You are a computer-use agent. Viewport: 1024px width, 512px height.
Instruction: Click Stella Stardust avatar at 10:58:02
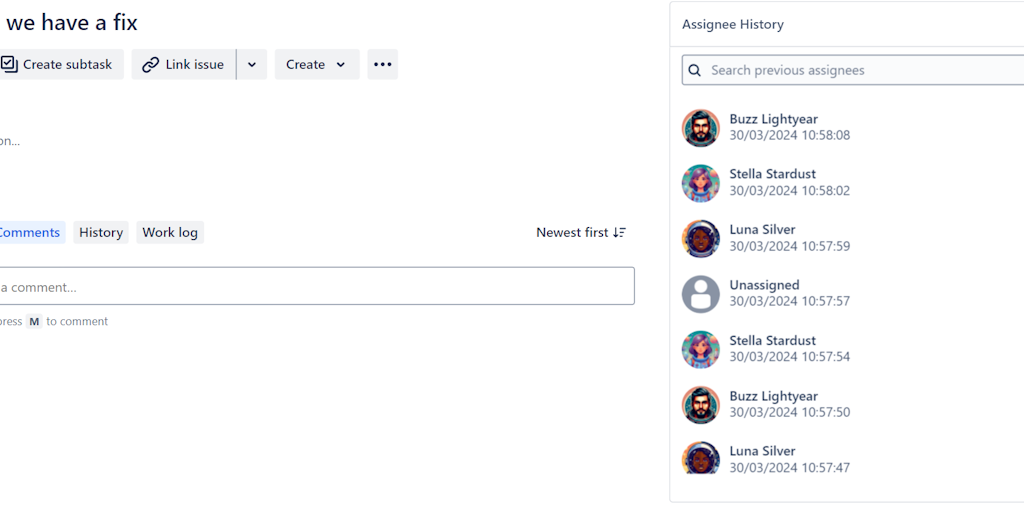pyautogui.click(x=701, y=183)
